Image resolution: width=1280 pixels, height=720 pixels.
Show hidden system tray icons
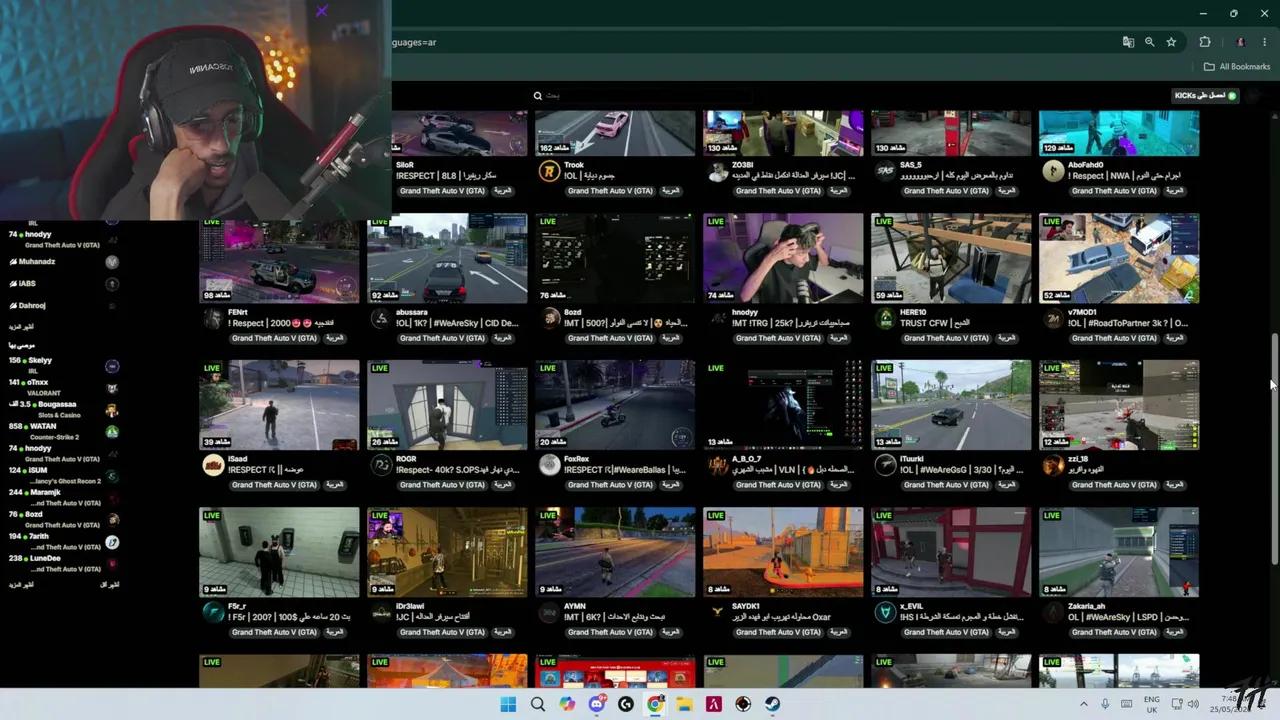[1083, 704]
